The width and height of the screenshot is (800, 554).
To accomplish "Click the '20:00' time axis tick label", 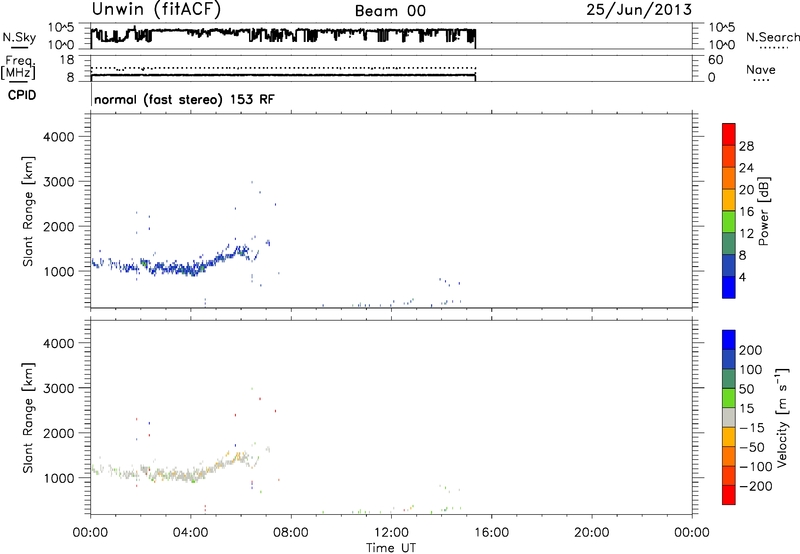I will click(x=591, y=533).
